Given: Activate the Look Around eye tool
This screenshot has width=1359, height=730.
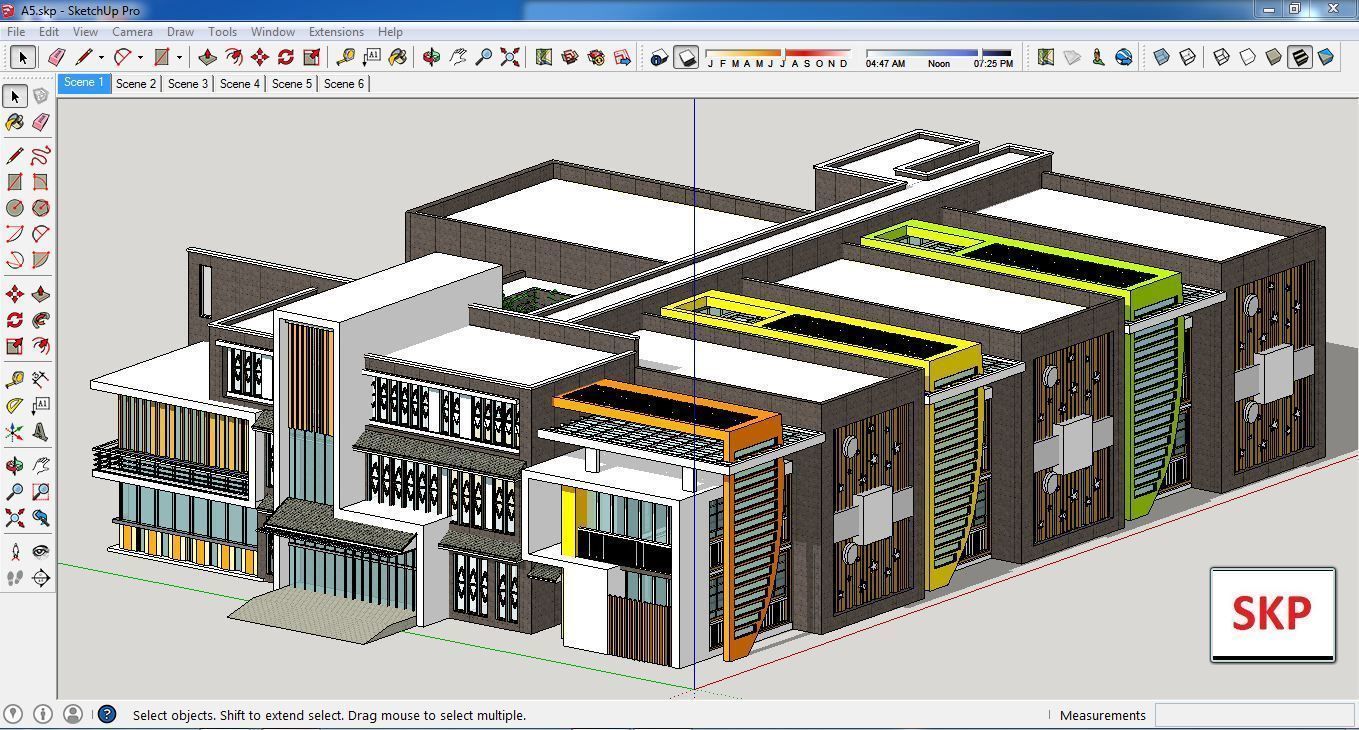Looking at the screenshot, I should point(40,552).
